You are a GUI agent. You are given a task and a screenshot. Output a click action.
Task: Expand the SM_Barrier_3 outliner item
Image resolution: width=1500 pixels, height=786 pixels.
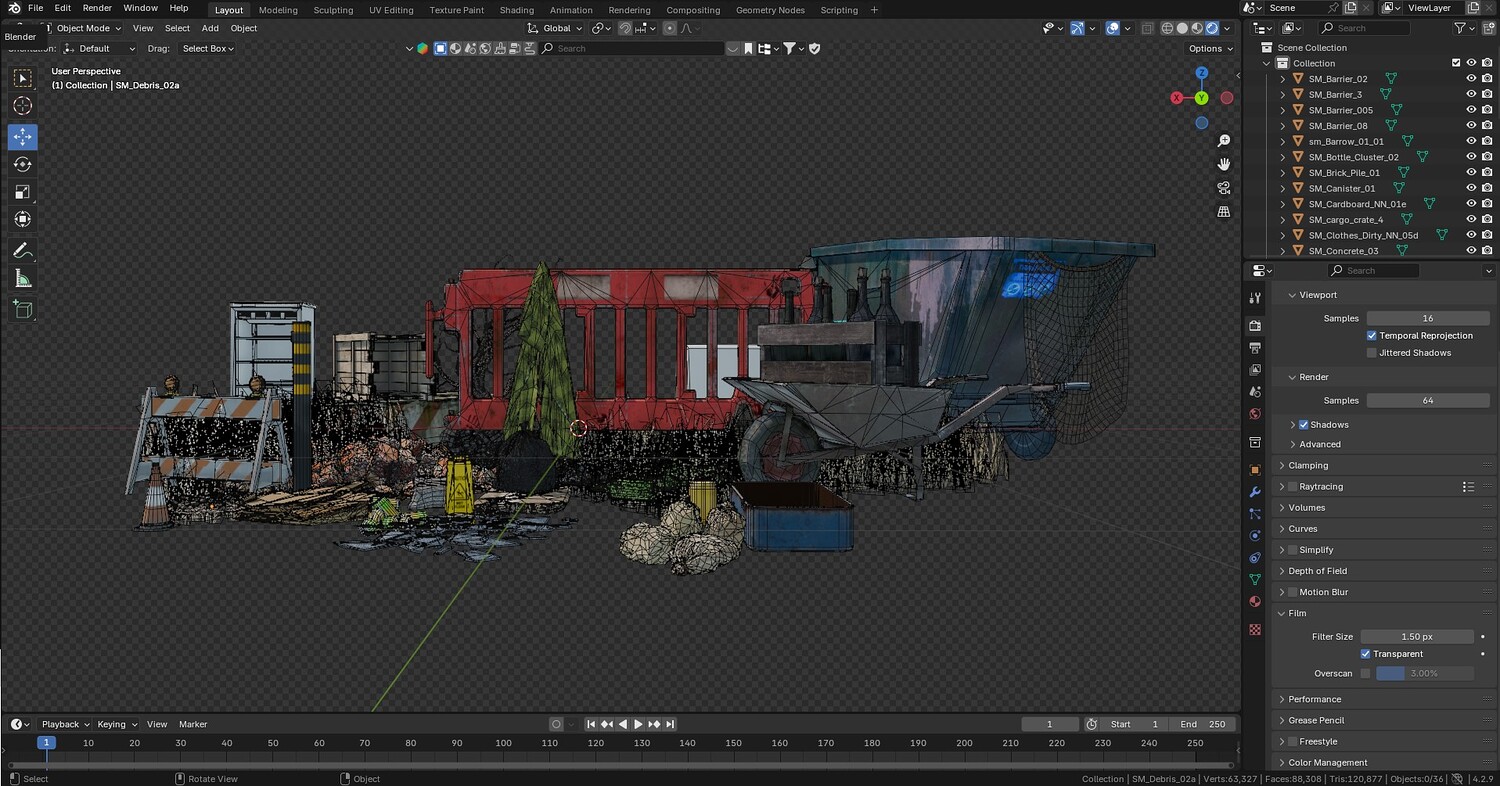coord(1283,95)
